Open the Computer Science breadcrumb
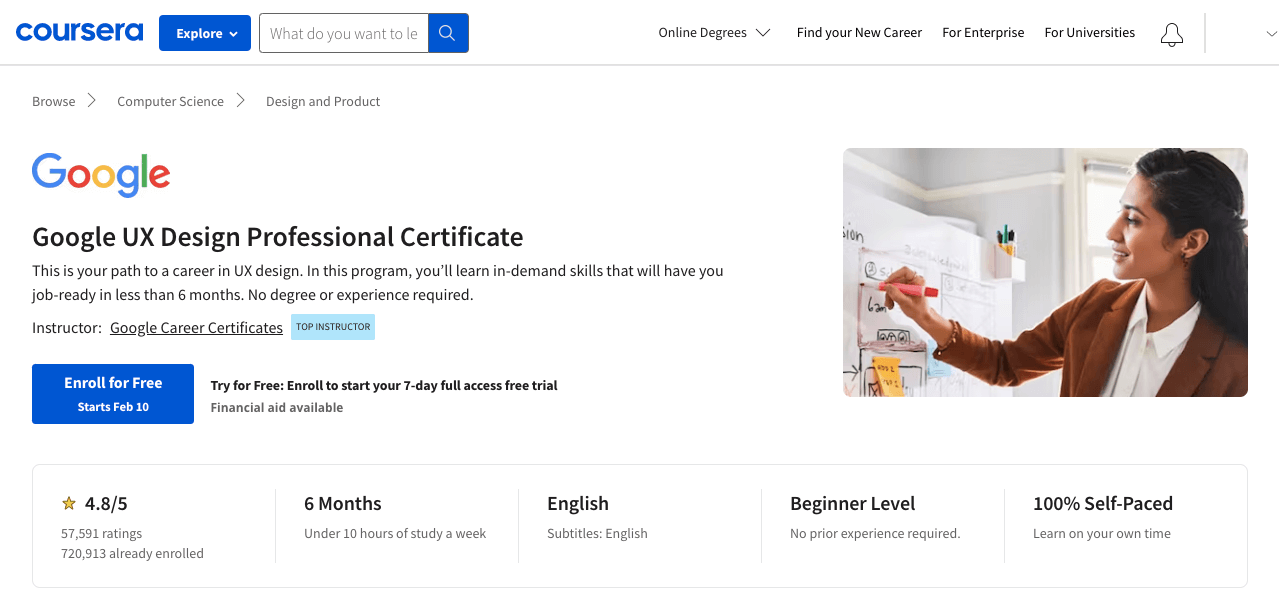The height and width of the screenshot is (596, 1279). [x=170, y=101]
